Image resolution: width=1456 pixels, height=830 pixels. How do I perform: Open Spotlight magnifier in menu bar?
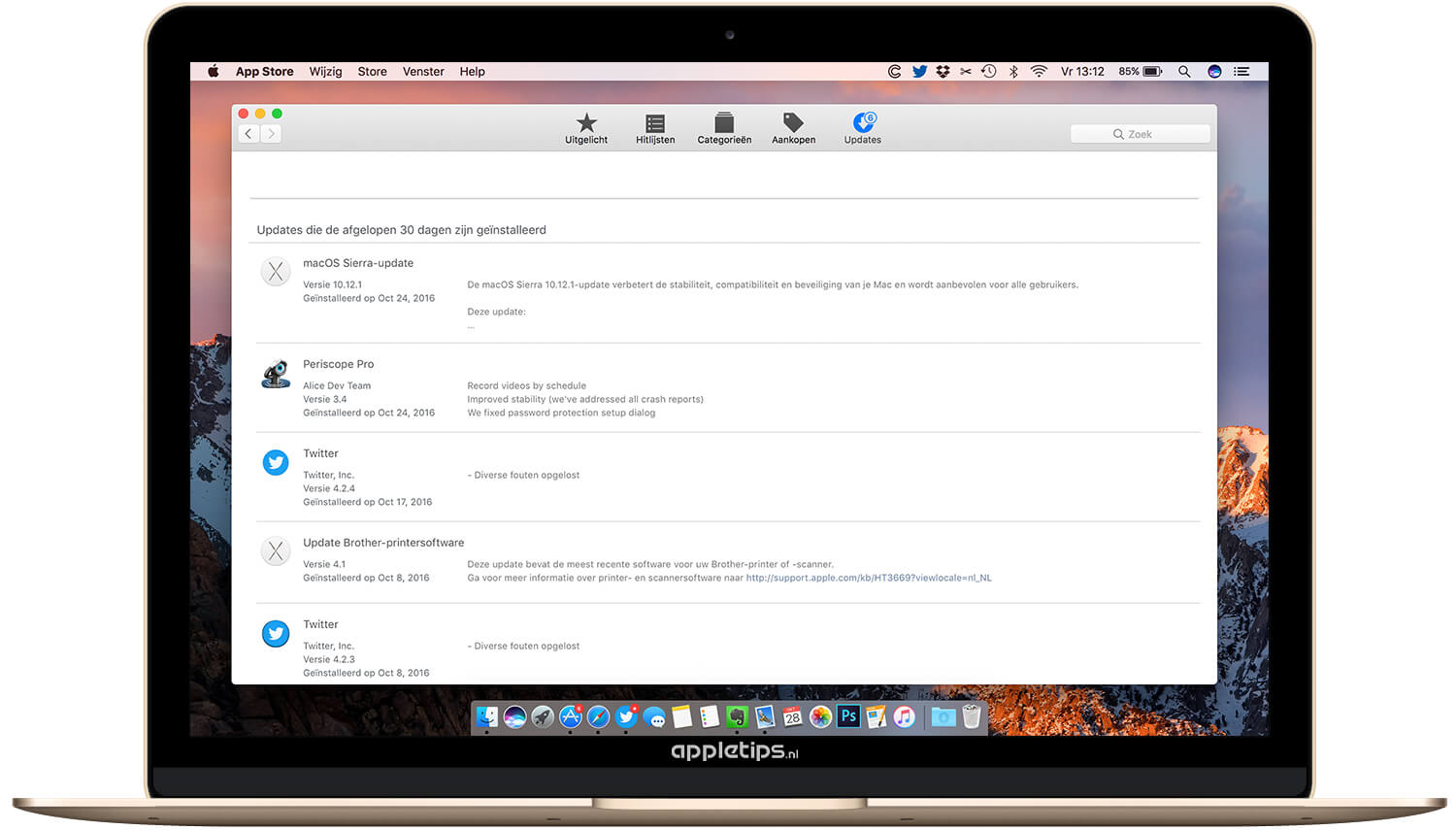[x=1184, y=72]
